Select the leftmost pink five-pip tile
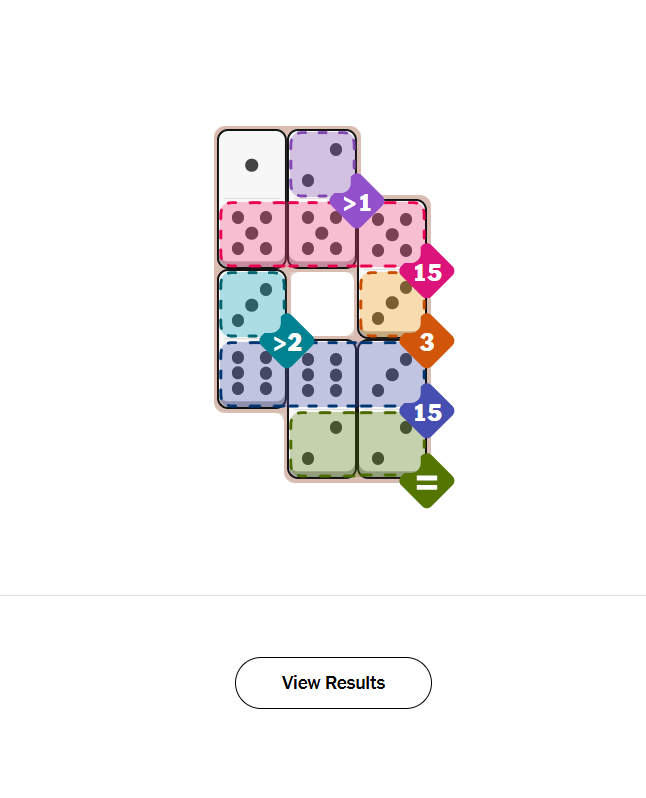Screen dimensions: 646x798 pos(252,233)
